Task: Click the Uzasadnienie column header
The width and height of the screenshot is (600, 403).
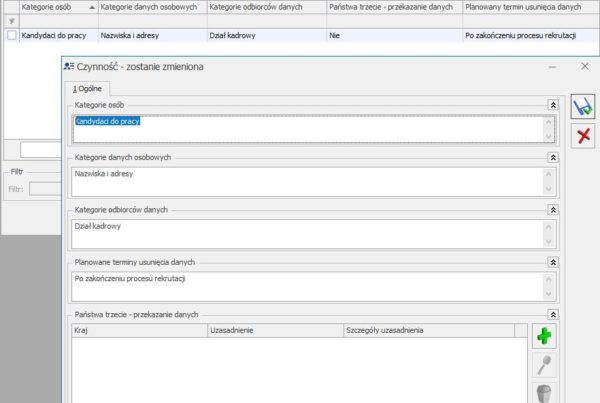Action: tap(272, 329)
